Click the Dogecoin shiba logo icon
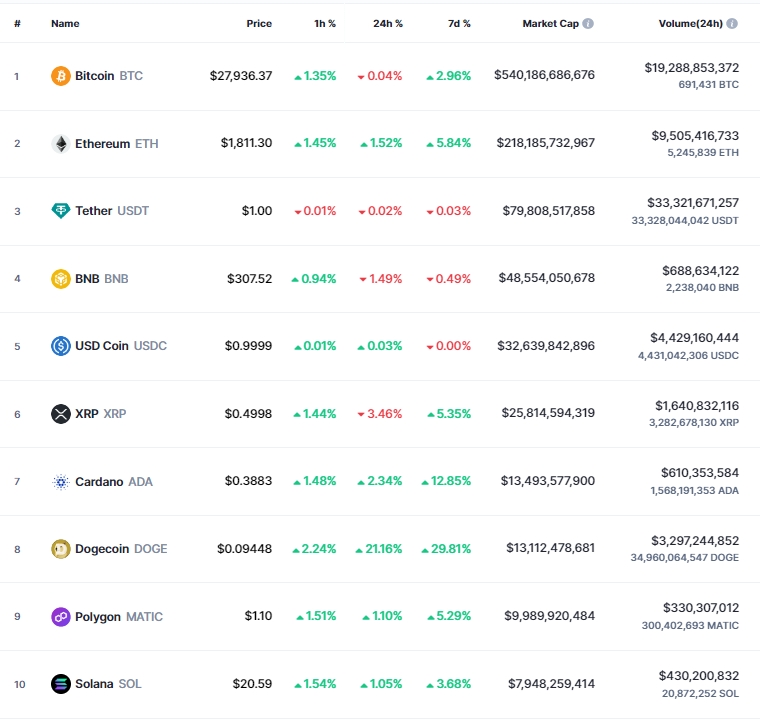Screen dimensions: 760x721 pos(61,549)
